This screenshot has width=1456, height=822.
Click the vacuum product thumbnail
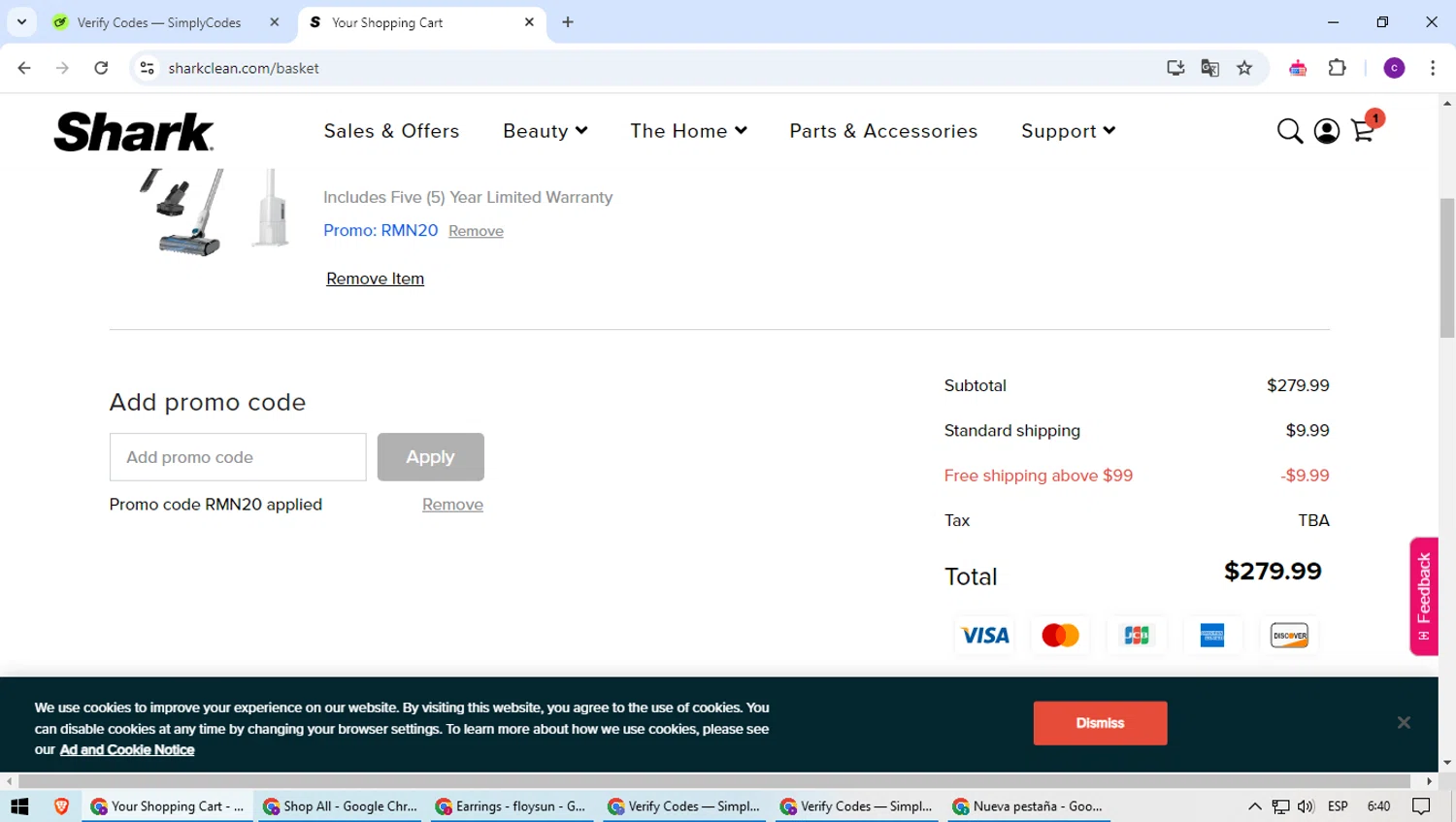(215, 212)
